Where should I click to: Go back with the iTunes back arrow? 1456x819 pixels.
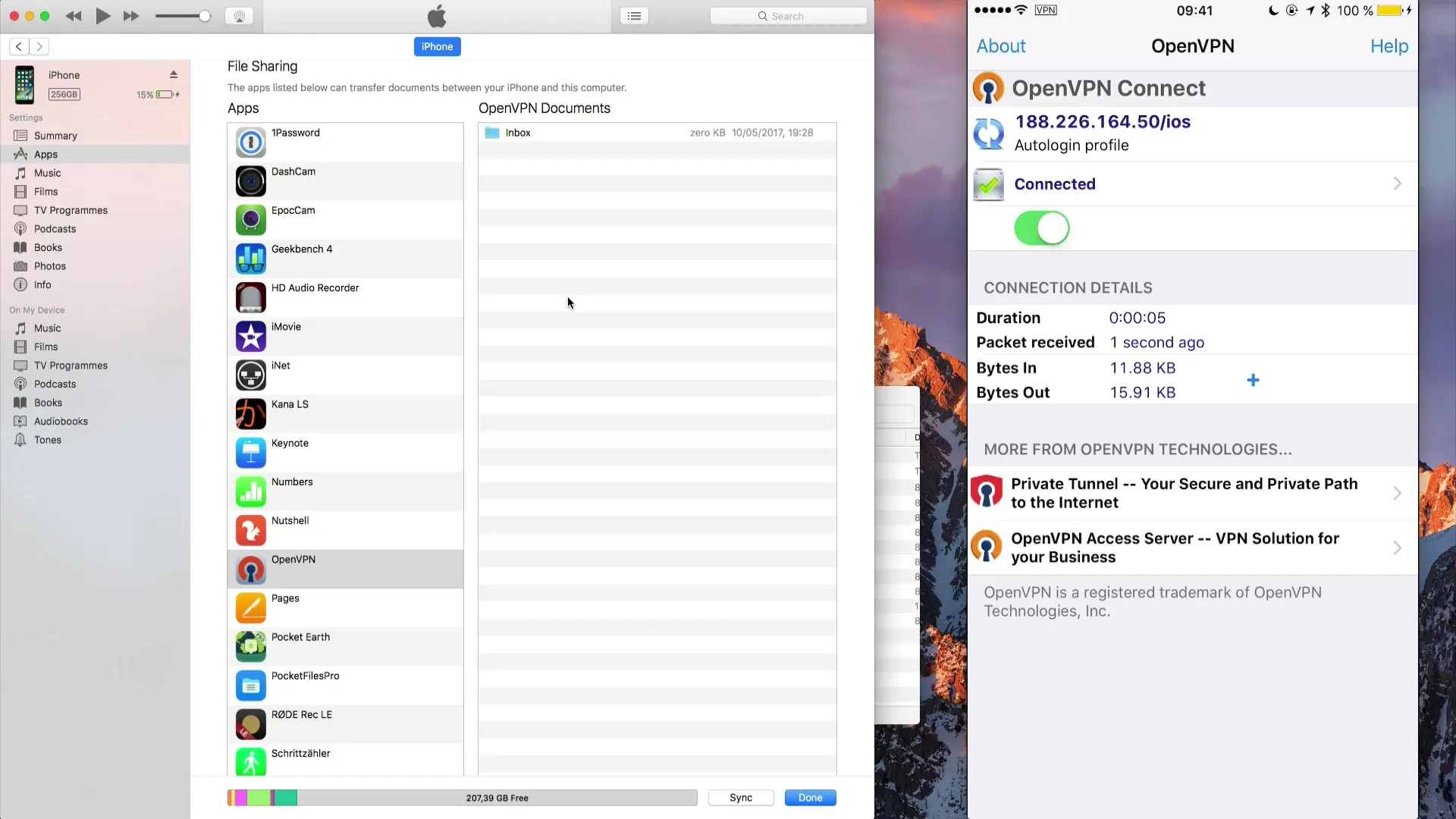[x=19, y=46]
